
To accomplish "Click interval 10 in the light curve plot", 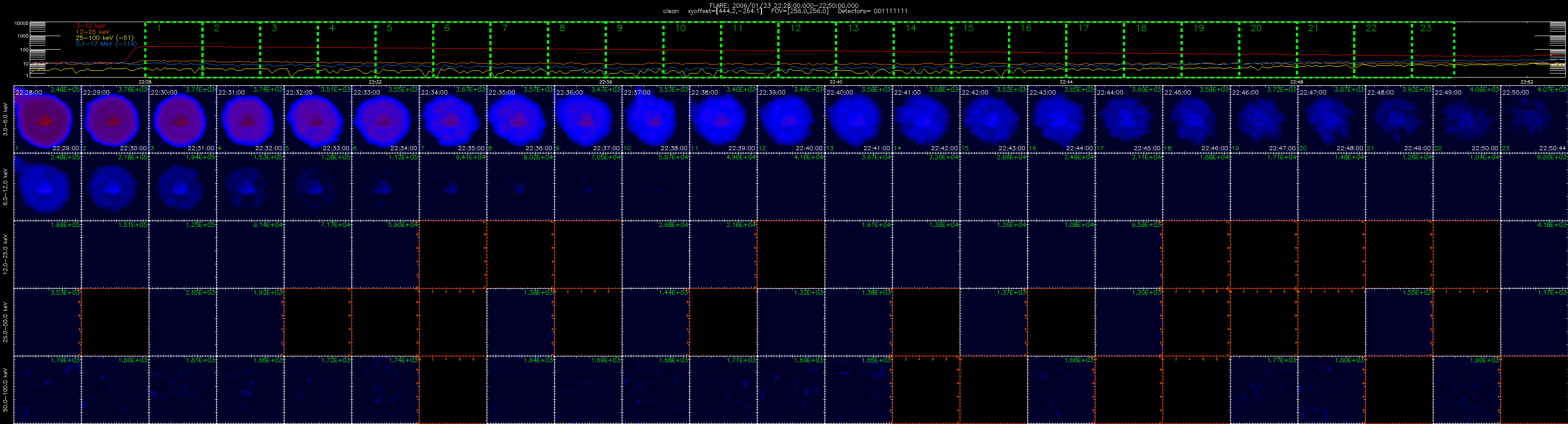I will click(x=692, y=49).
